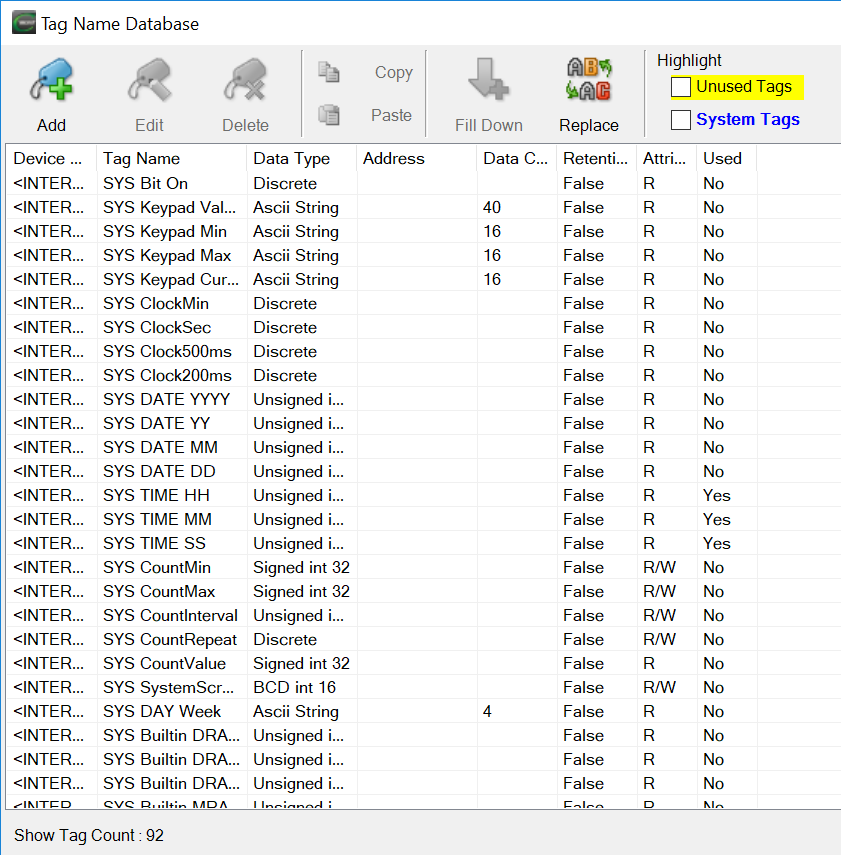The height and width of the screenshot is (855, 841).
Task: Sort by the Data Type column header
Action: [x=290, y=158]
